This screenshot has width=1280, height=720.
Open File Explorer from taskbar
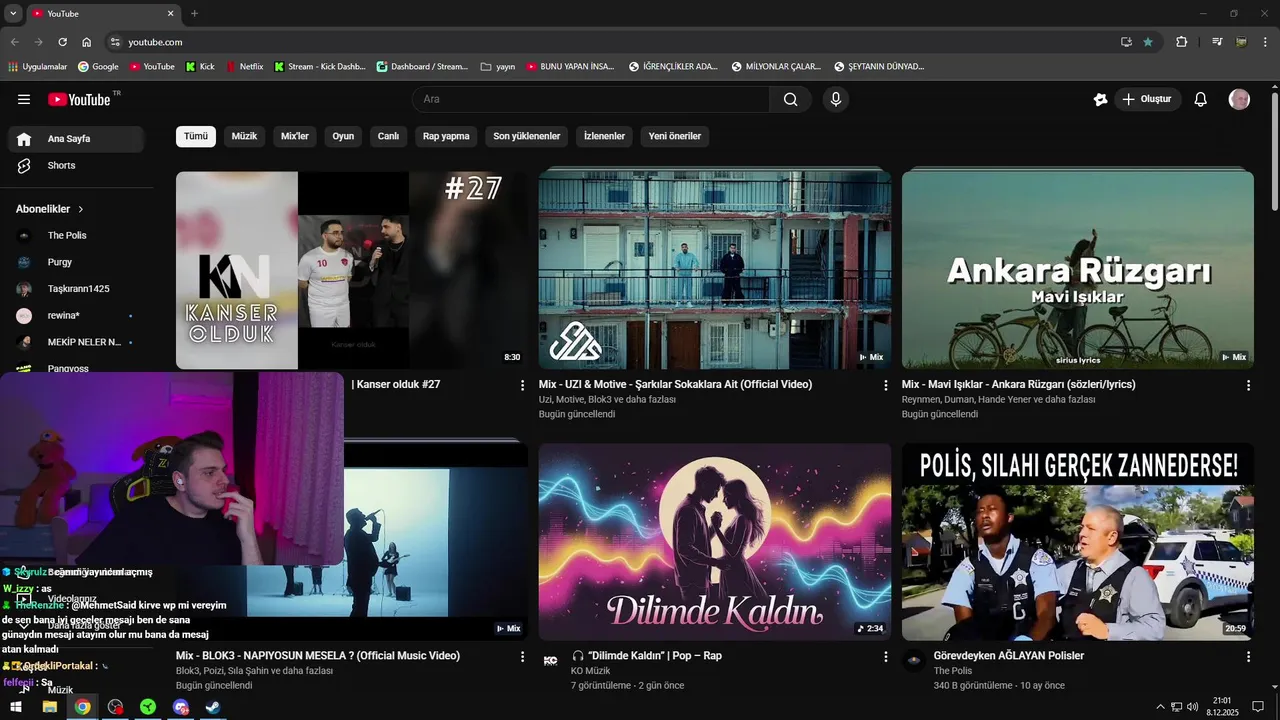(x=49, y=707)
